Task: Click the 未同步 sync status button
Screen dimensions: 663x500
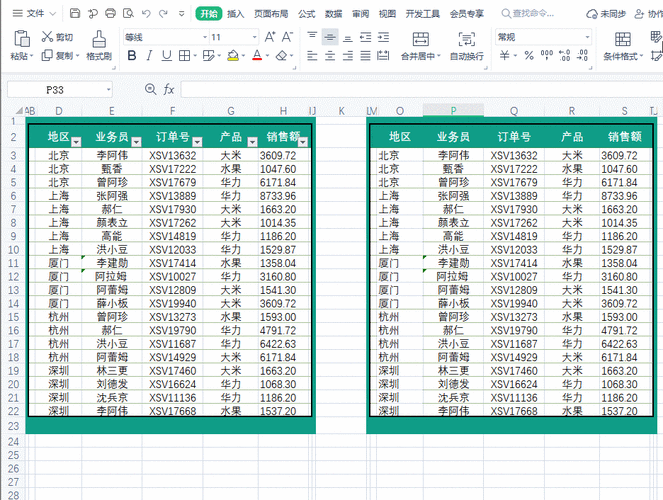Action: (x=606, y=14)
